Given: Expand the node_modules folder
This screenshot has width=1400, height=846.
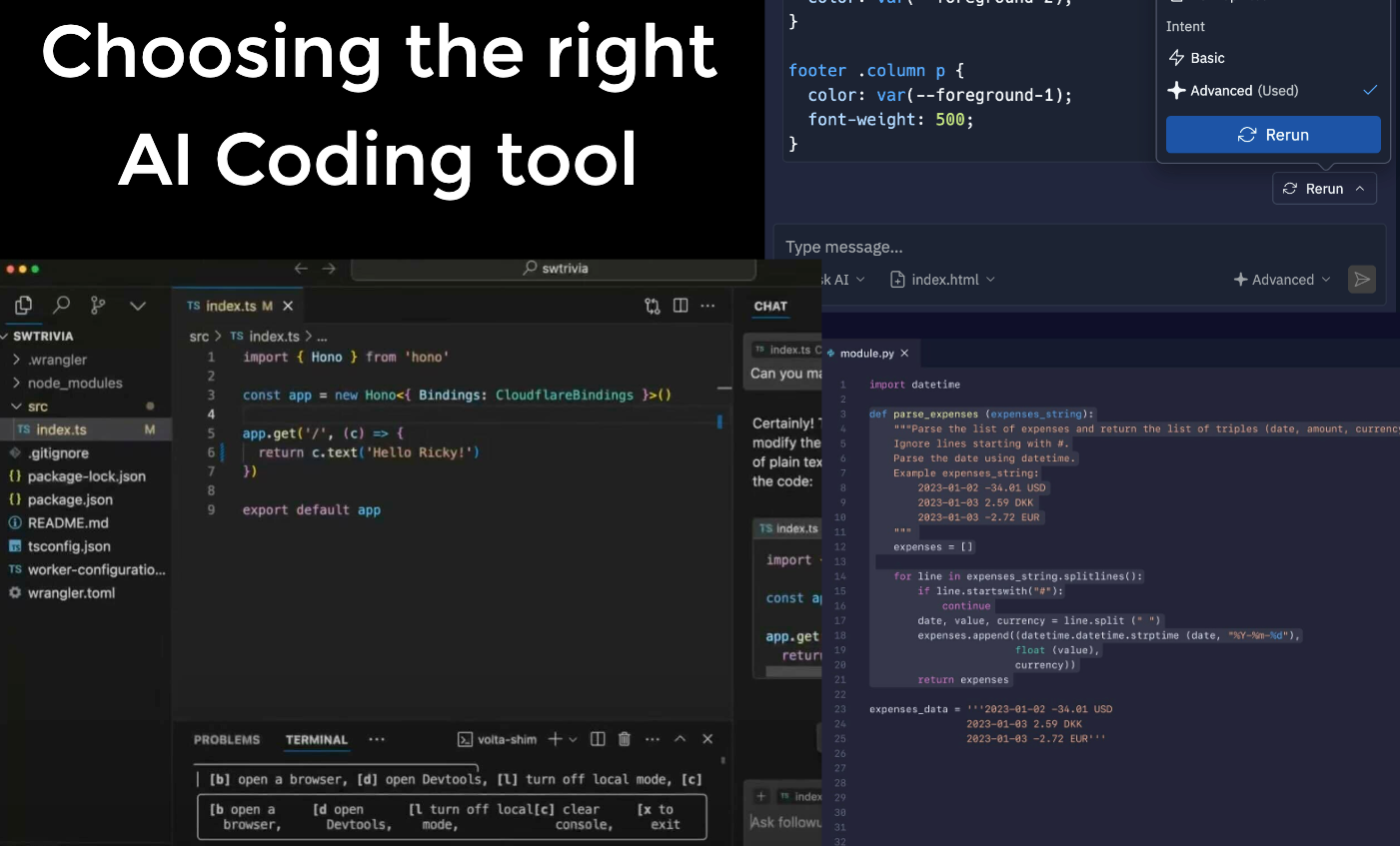Looking at the screenshot, I should click(75, 383).
